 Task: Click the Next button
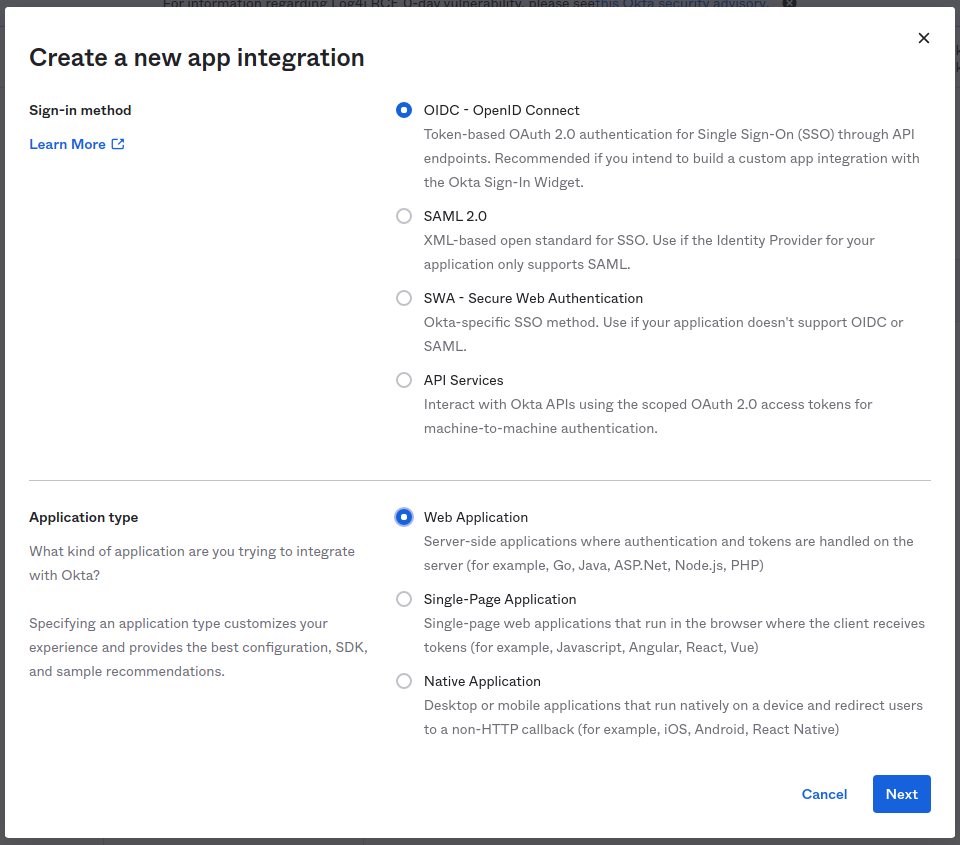point(900,794)
